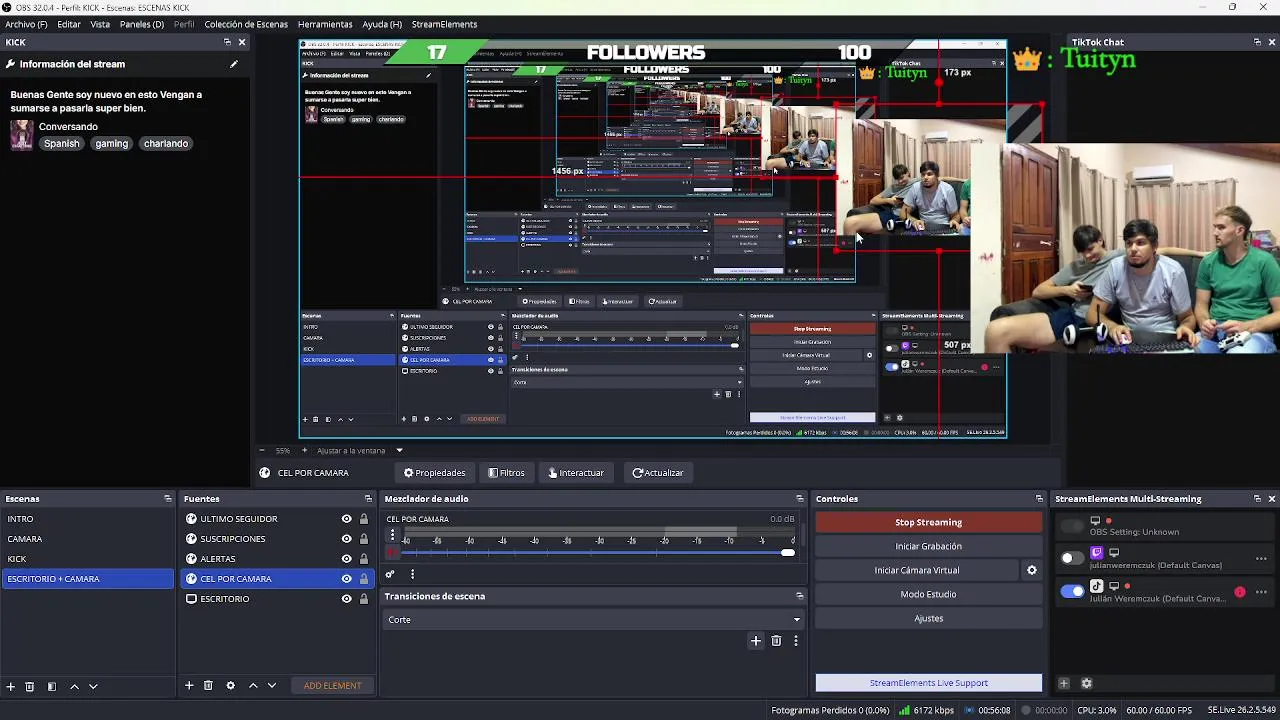Screen dimensions: 1280x720
Task: Open the Archivo menu
Action: 26,24
